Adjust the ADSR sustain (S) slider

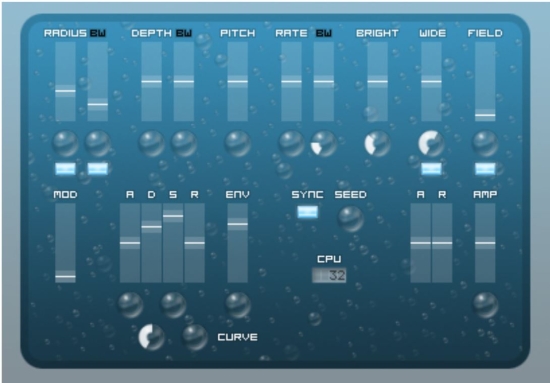point(173,243)
